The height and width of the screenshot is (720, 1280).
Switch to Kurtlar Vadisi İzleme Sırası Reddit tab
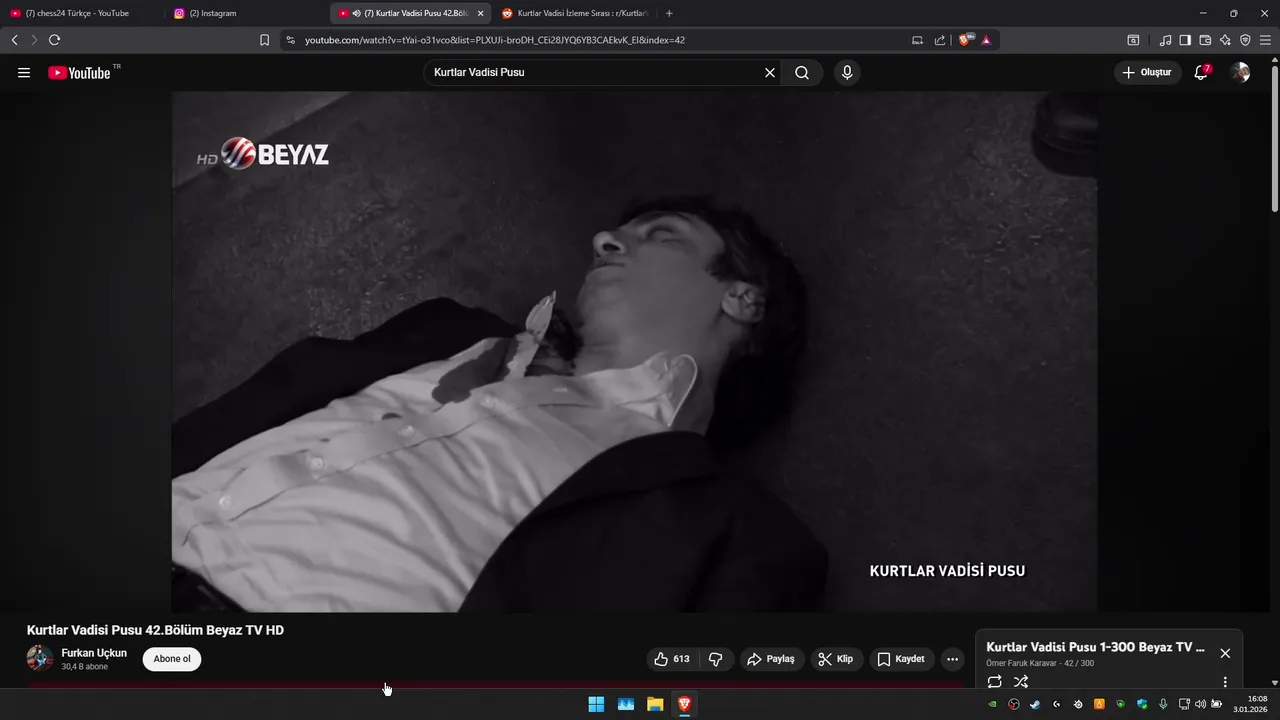(575, 13)
